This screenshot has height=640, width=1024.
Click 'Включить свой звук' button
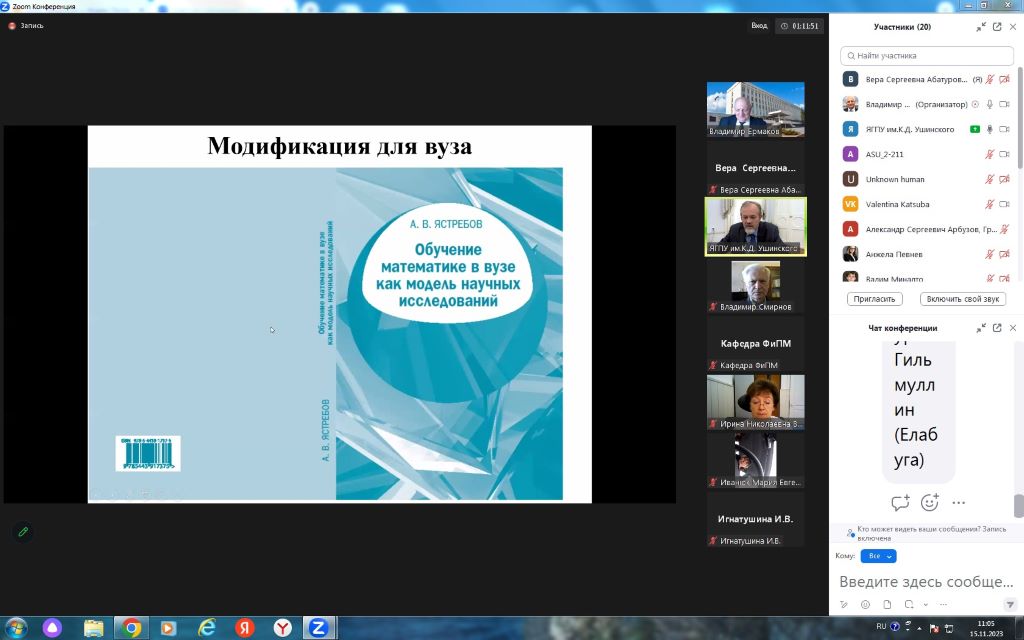[x=963, y=299]
